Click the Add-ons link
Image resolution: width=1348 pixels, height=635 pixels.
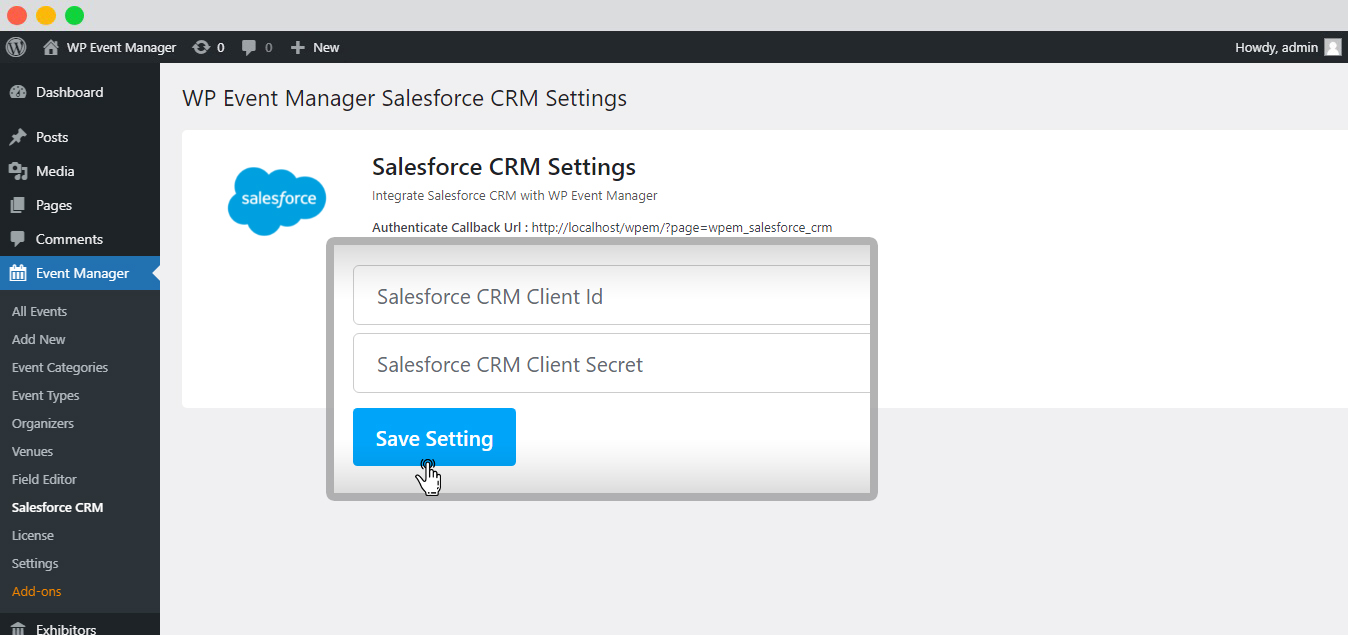[36, 591]
